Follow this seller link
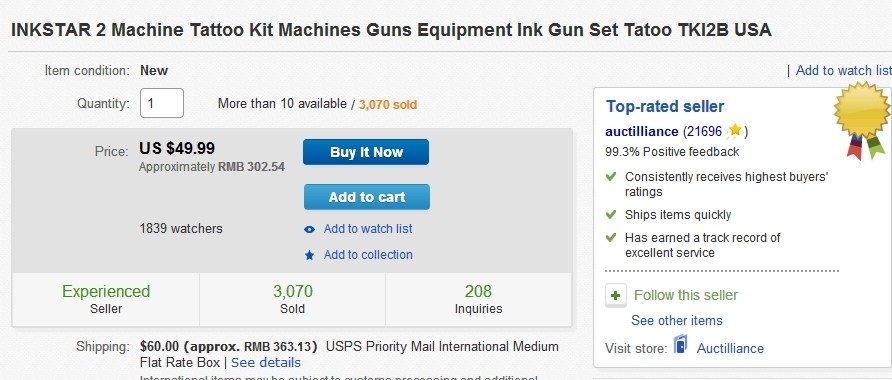892x380 pixels. pos(686,295)
